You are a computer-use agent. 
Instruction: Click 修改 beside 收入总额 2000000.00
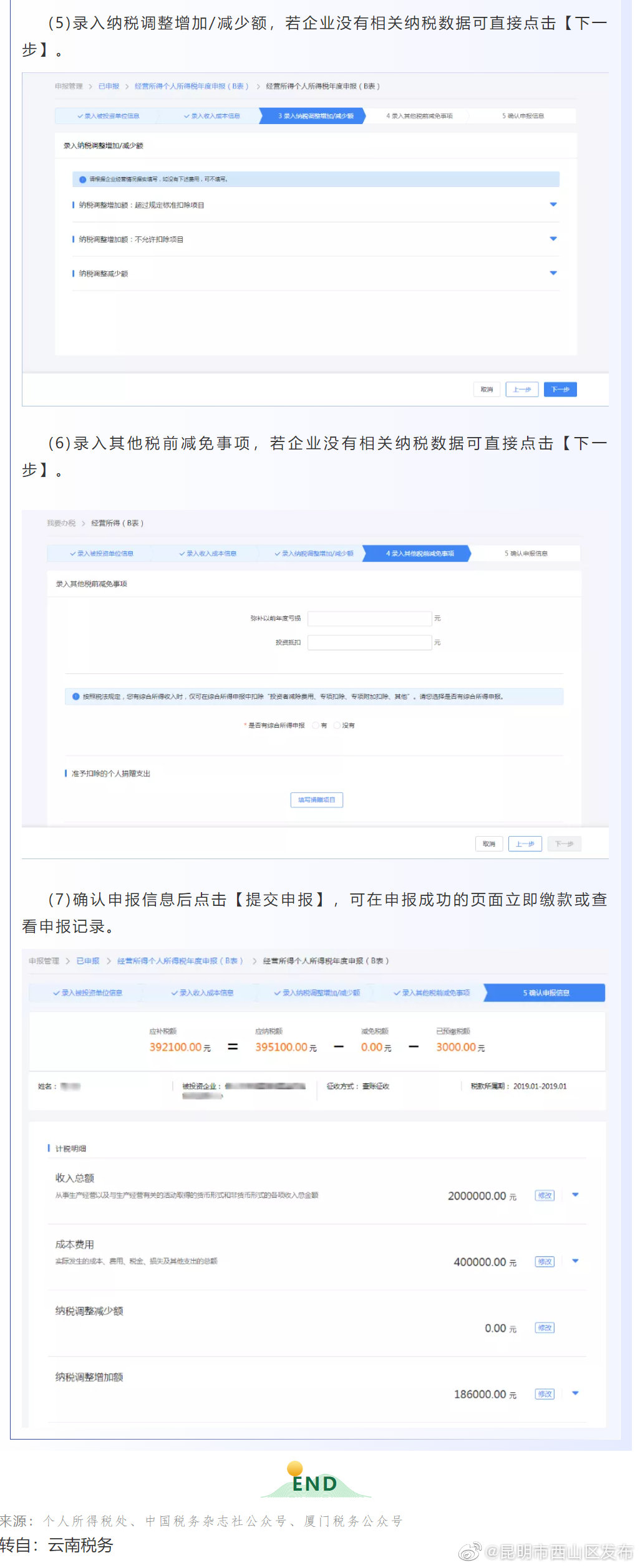(545, 1196)
